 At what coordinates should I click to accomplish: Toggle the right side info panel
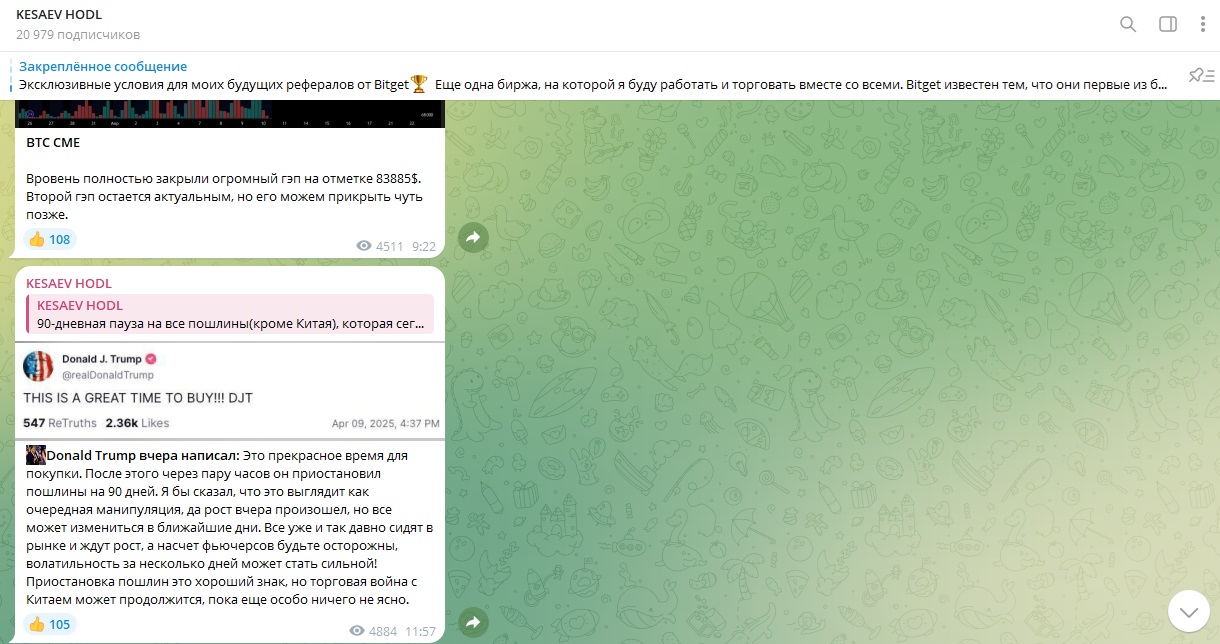coord(1168,24)
